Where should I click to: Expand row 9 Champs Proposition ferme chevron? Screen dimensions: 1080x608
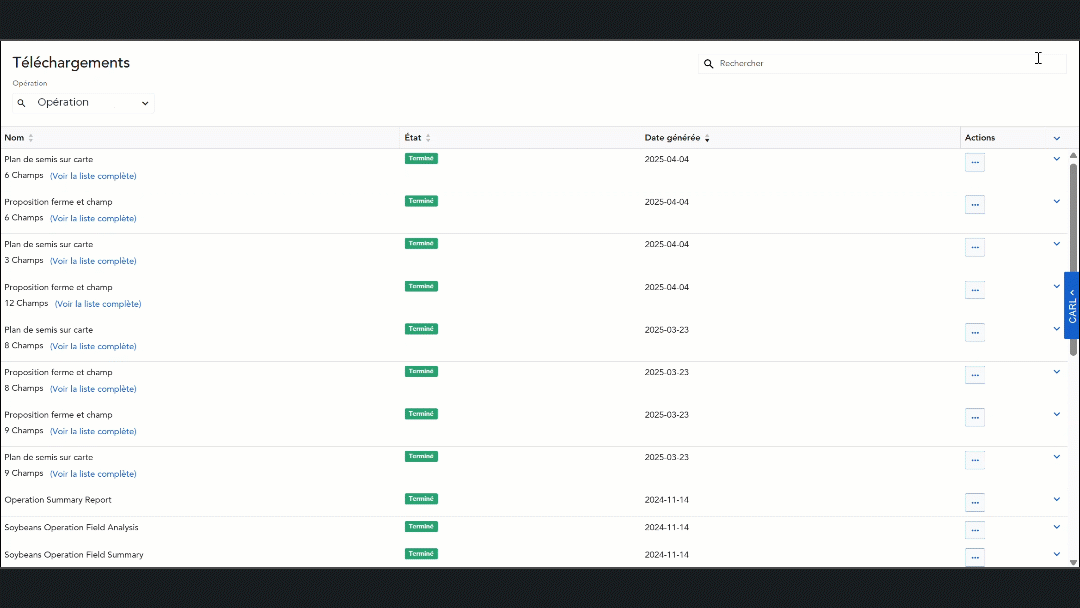point(1057,415)
